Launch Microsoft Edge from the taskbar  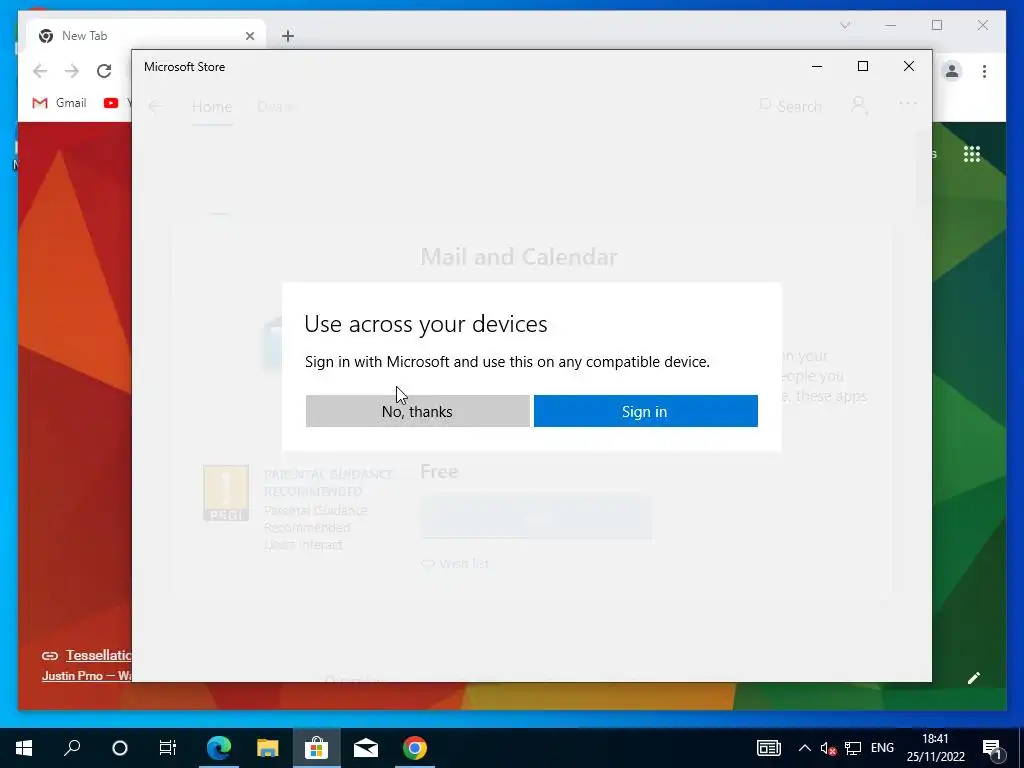tap(219, 748)
